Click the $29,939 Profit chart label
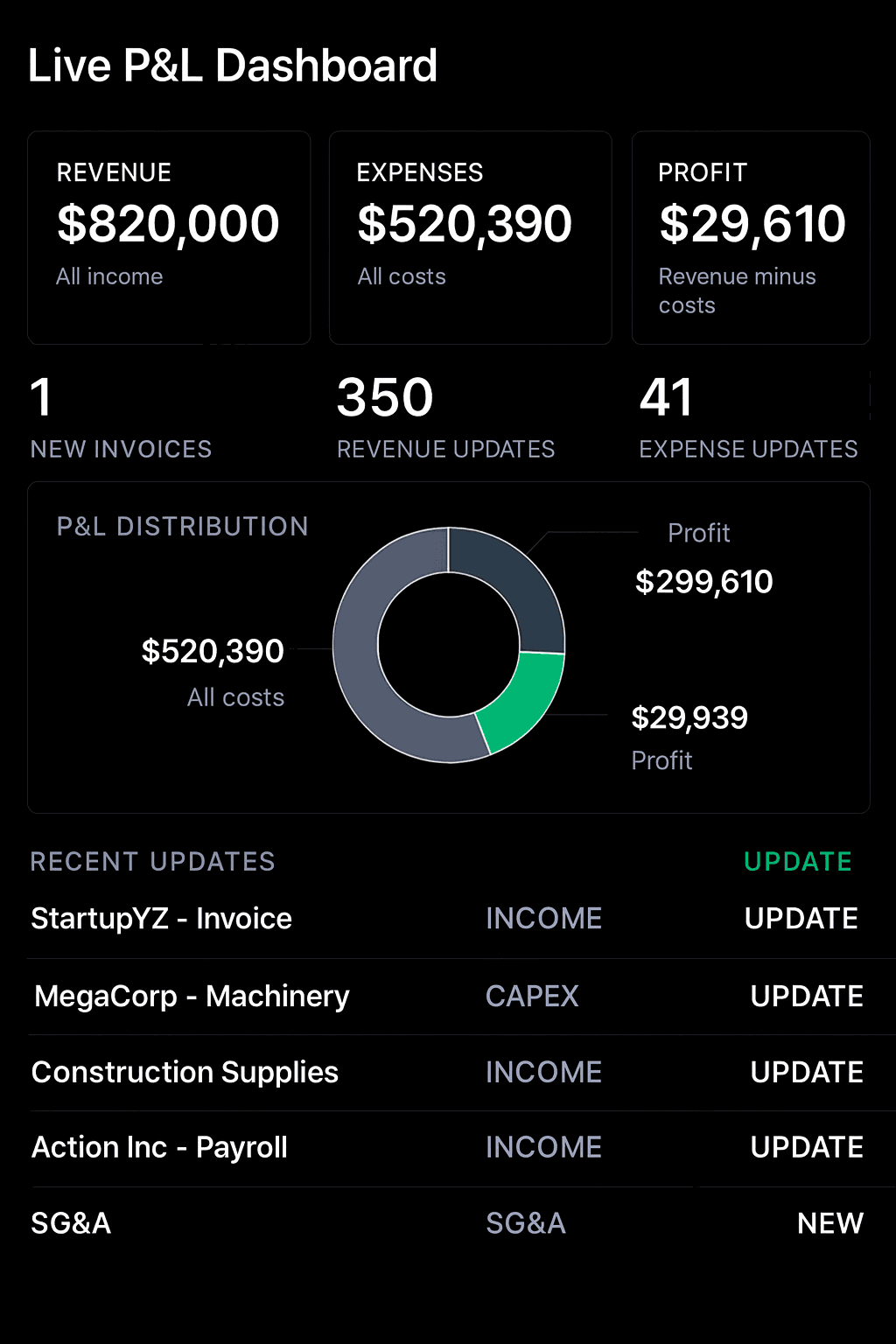The image size is (896, 1344). (689, 718)
